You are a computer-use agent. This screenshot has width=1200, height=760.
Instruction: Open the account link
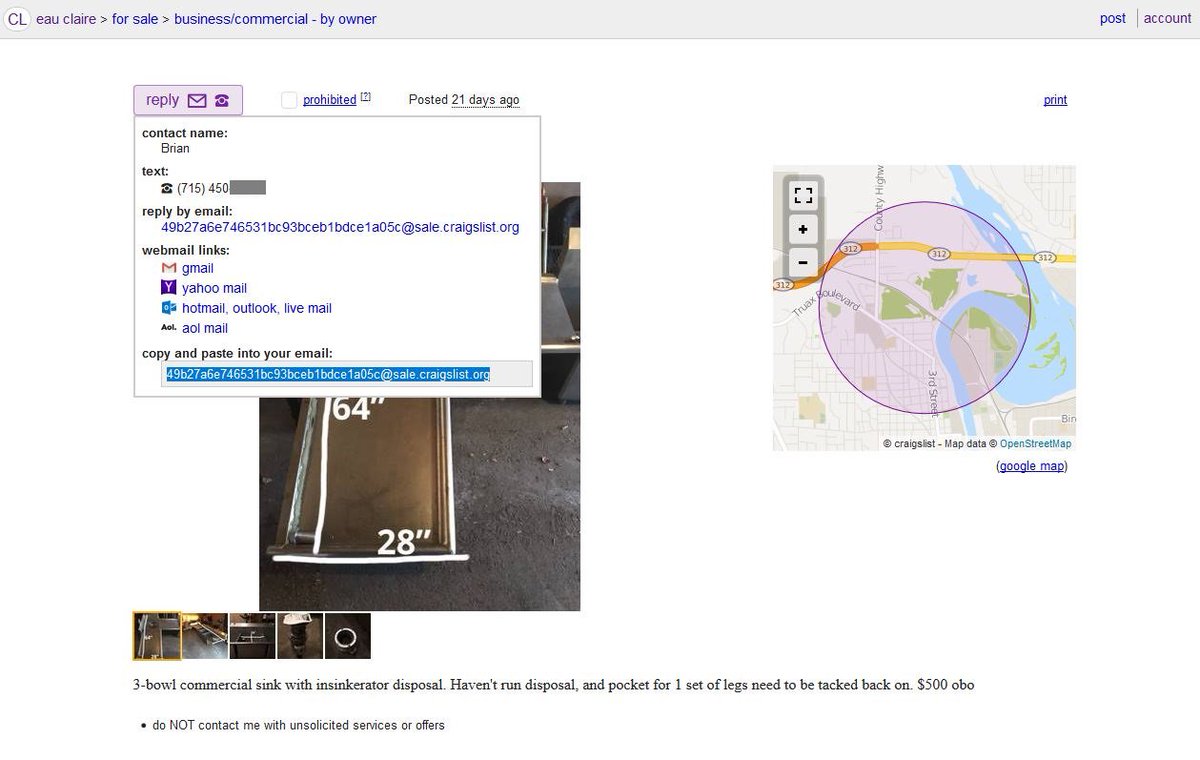click(1168, 18)
